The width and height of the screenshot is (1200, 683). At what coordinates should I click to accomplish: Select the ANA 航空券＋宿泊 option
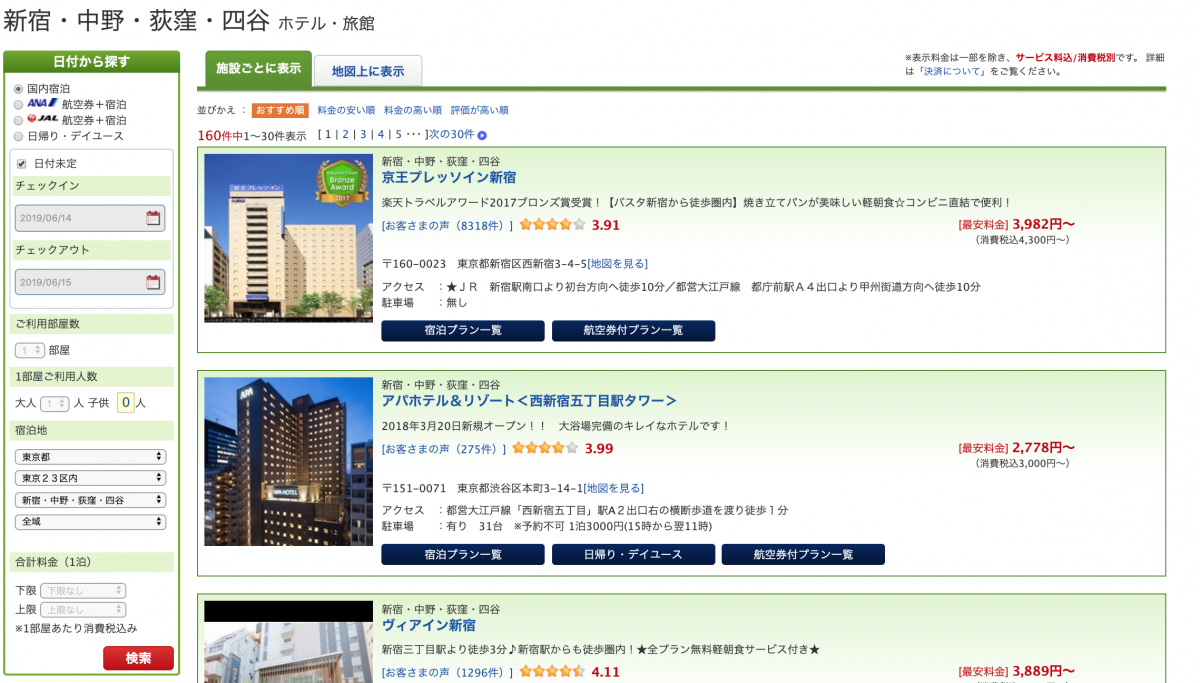tap(18, 104)
